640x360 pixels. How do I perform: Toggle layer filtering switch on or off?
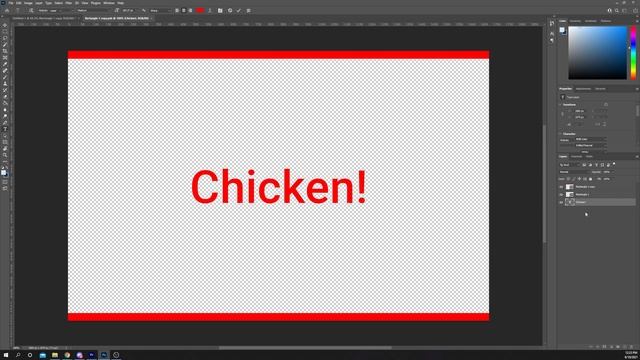point(614,164)
